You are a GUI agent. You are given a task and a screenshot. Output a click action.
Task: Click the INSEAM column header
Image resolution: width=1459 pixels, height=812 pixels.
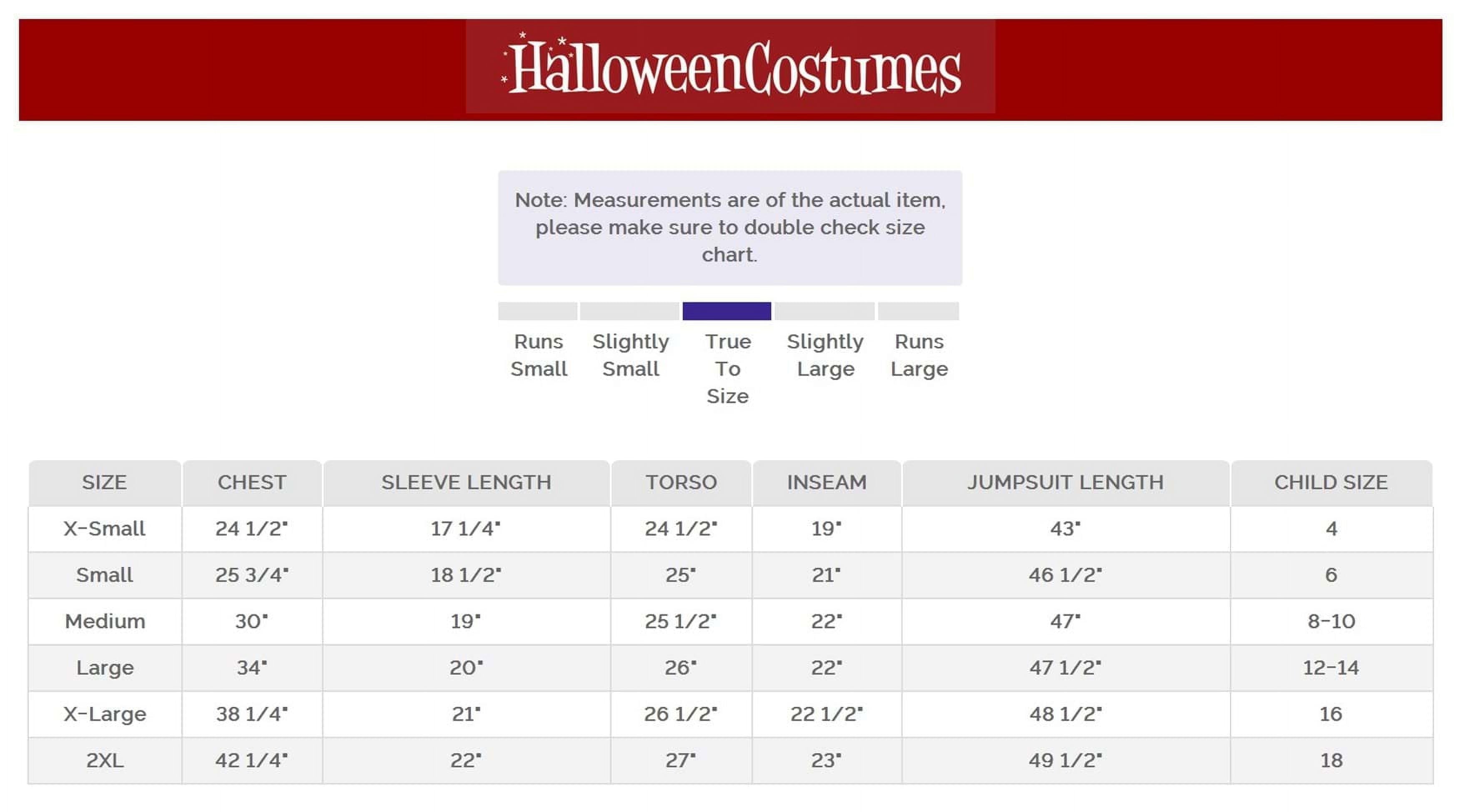pyautogui.click(x=827, y=483)
